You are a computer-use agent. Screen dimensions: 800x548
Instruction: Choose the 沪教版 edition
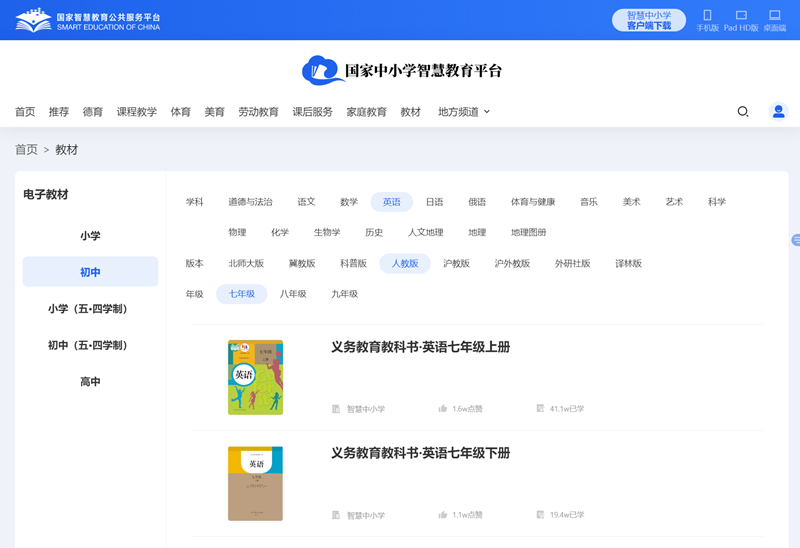[456, 264]
